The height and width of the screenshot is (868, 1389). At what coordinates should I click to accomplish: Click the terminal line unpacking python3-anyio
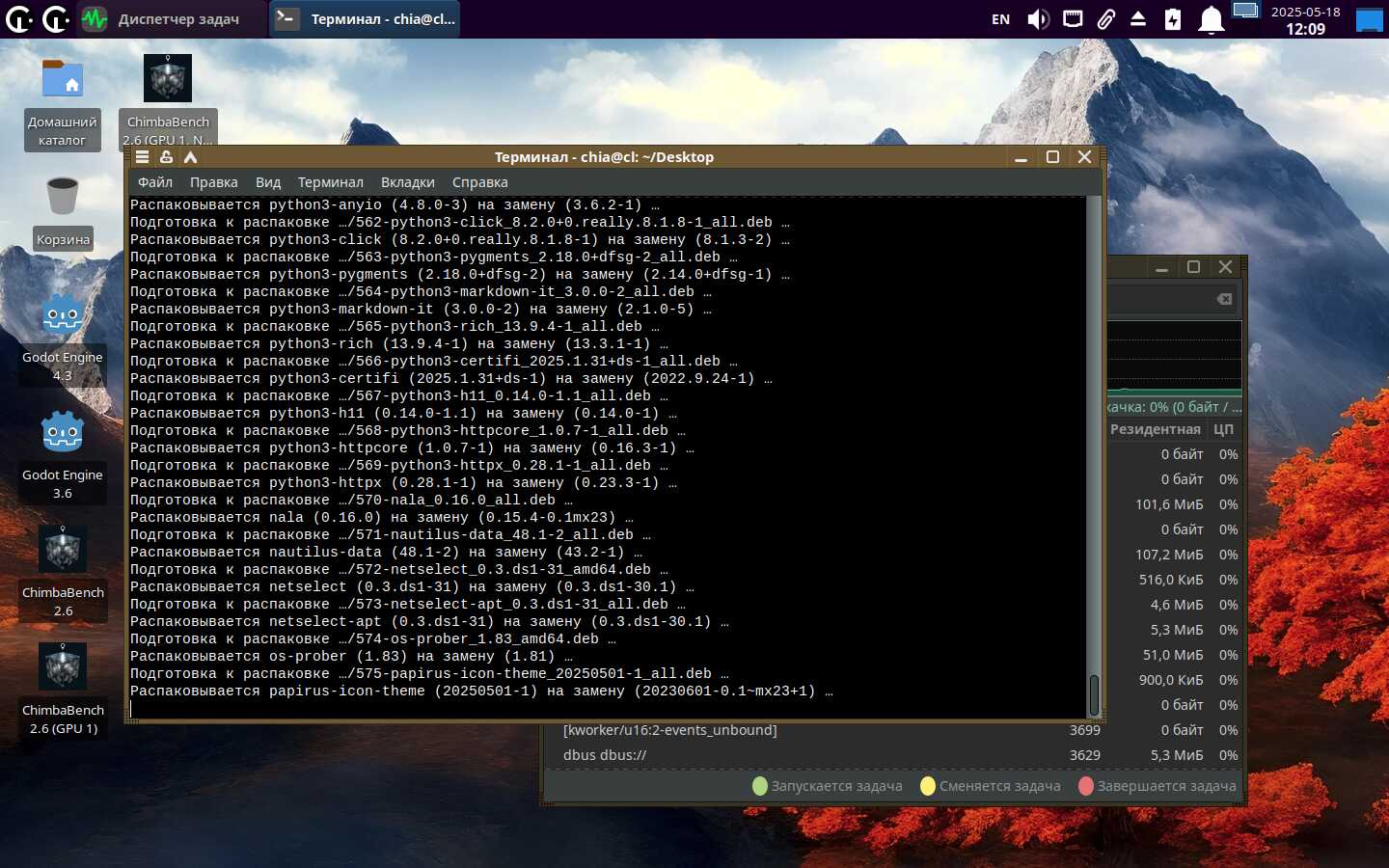pos(395,205)
